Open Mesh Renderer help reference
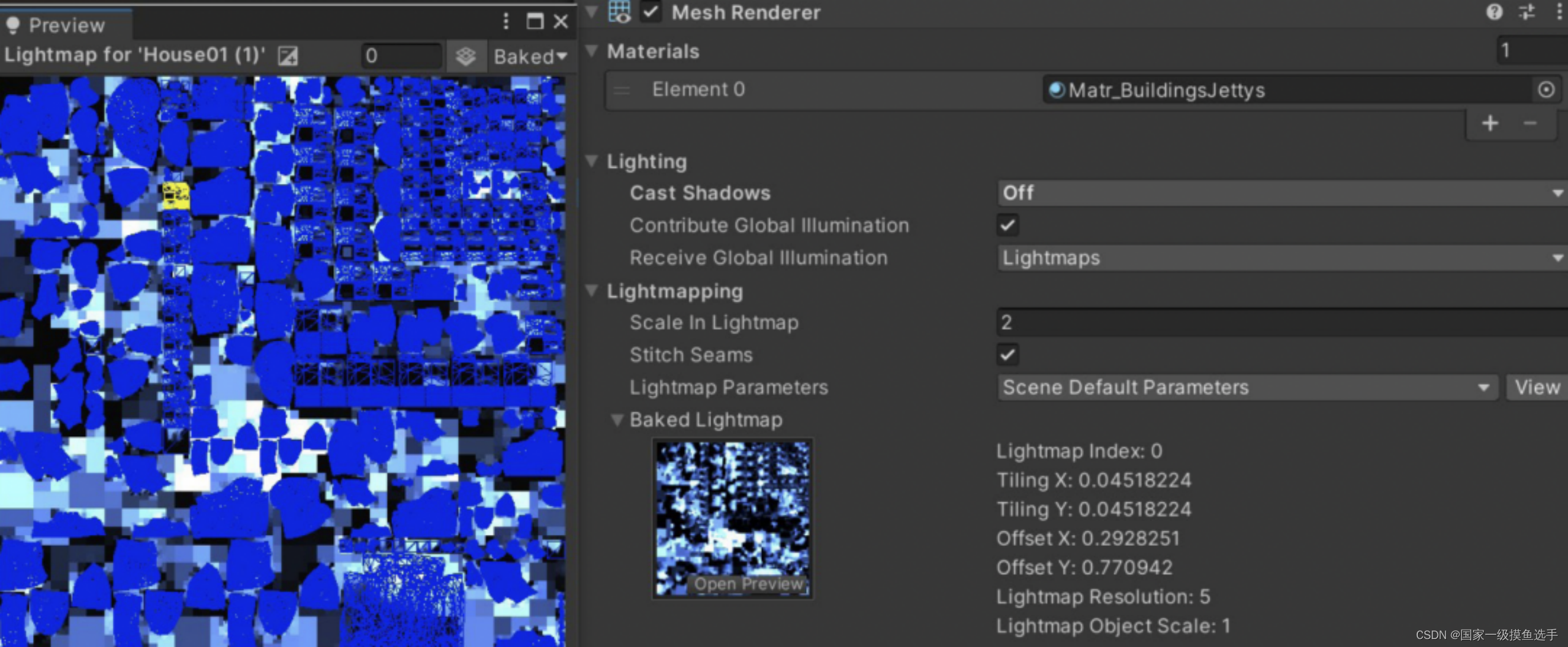The width and height of the screenshot is (1568, 647). [1494, 12]
